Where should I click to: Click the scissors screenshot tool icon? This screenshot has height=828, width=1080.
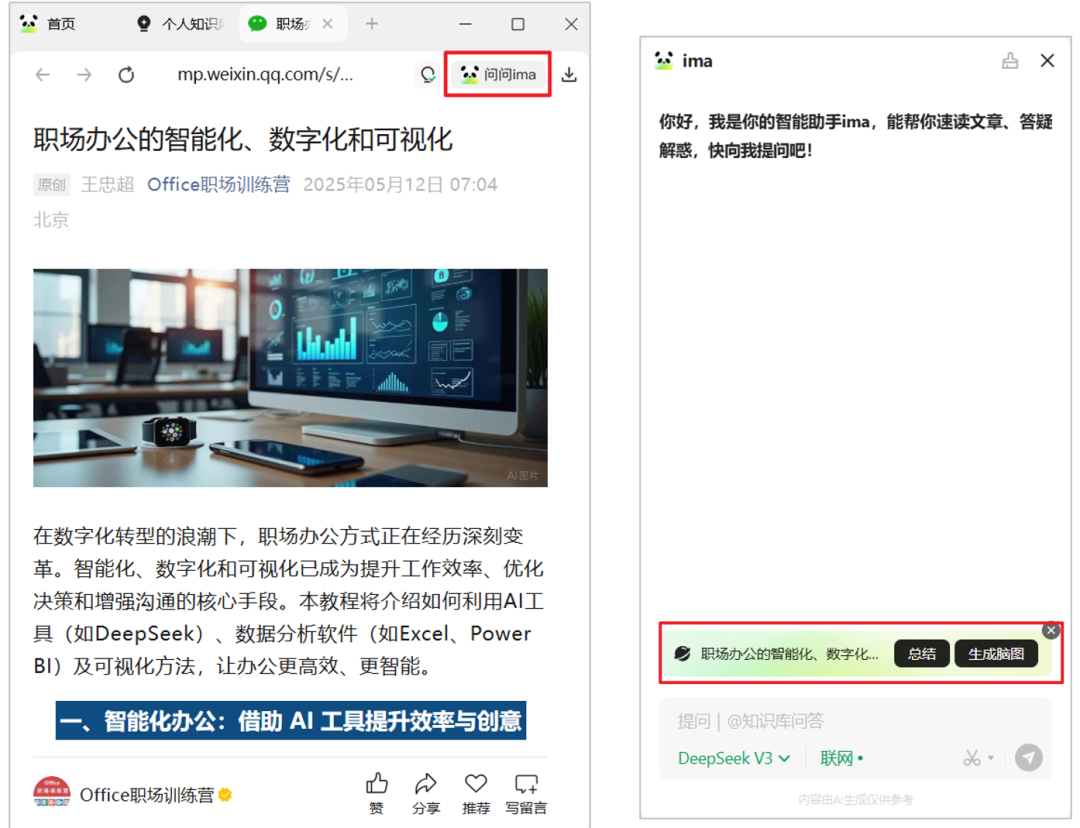click(x=971, y=758)
